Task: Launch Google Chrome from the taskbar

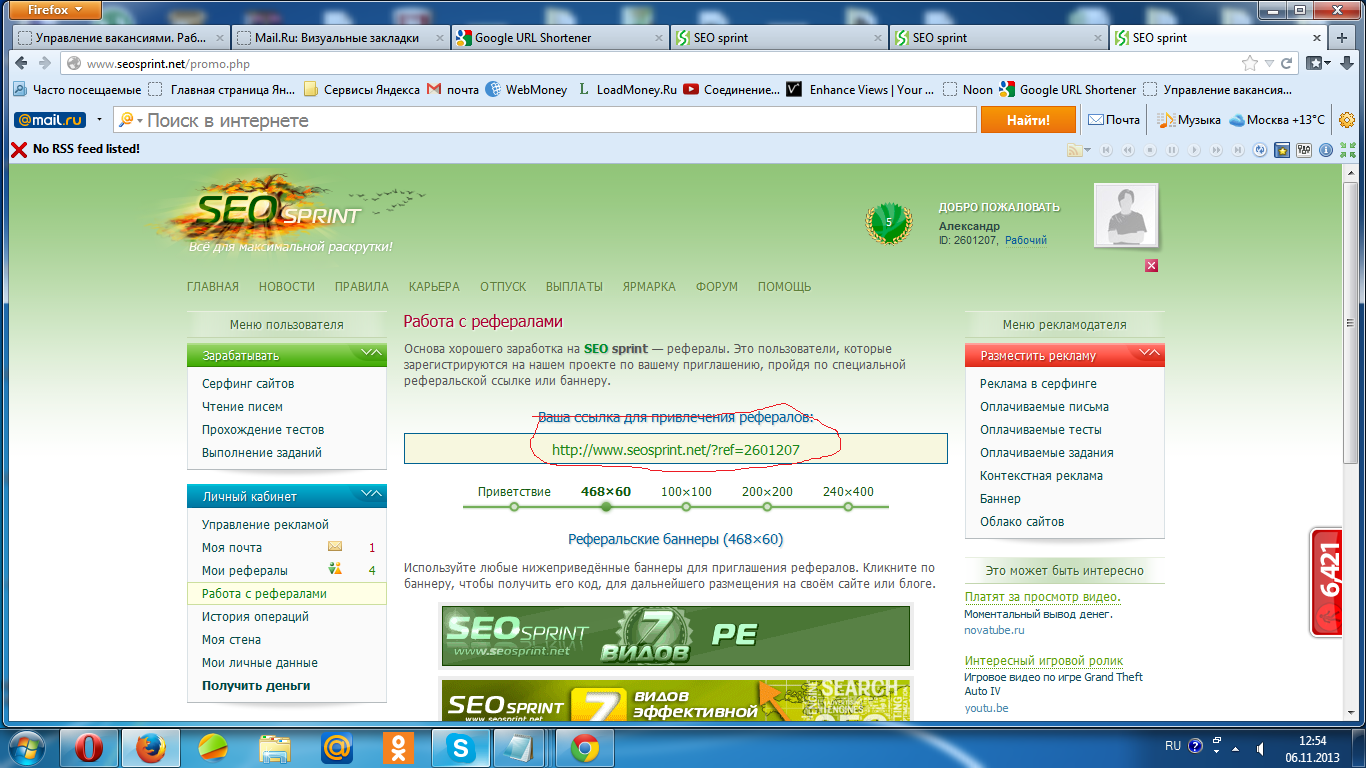Action: tap(585, 748)
